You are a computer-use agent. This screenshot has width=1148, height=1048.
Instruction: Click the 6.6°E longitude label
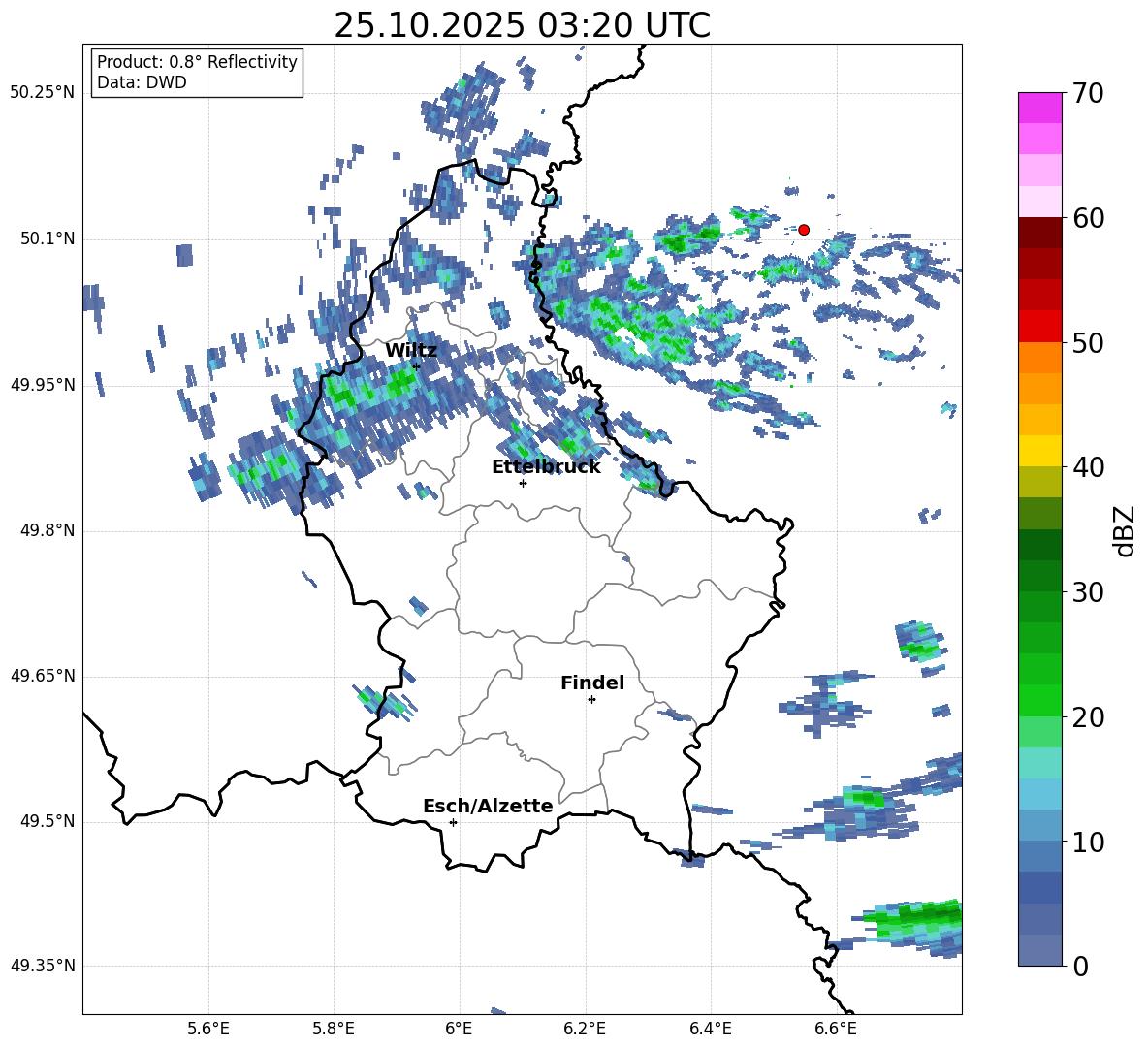[836, 1029]
